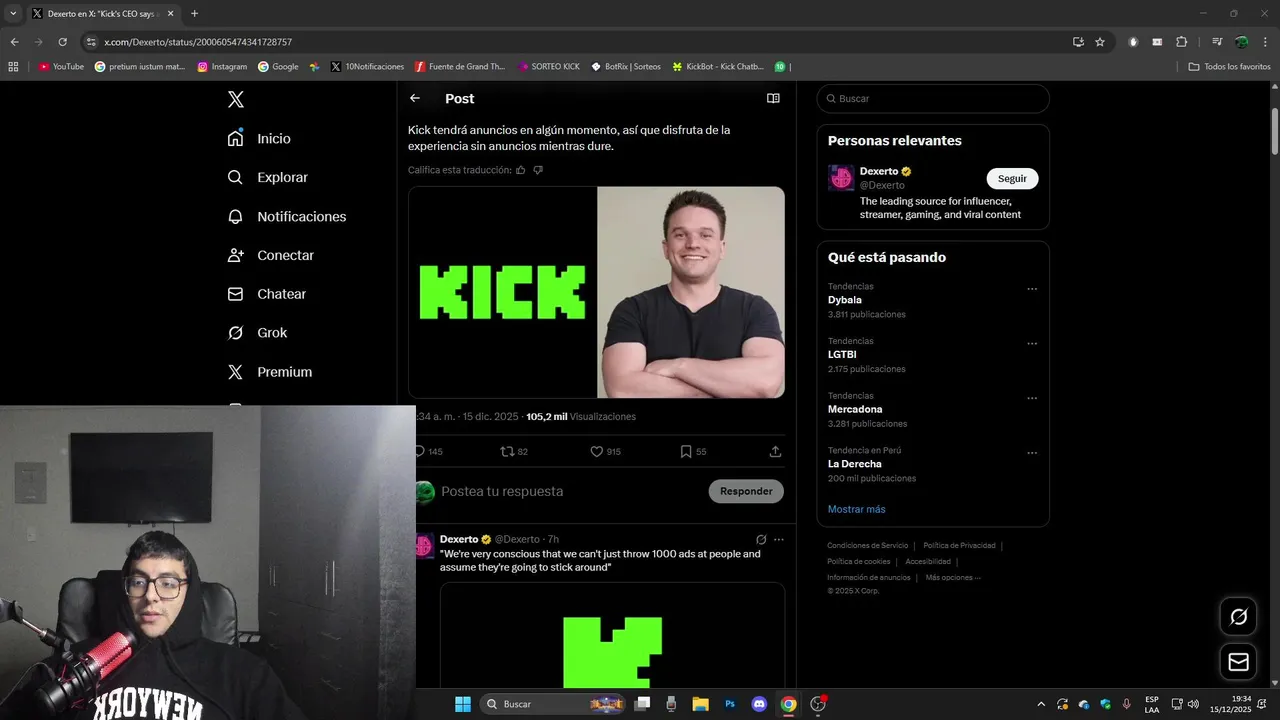Open BotRix Sorteos bookmark
The width and height of the screenshot is (1280, 720).
626,67
